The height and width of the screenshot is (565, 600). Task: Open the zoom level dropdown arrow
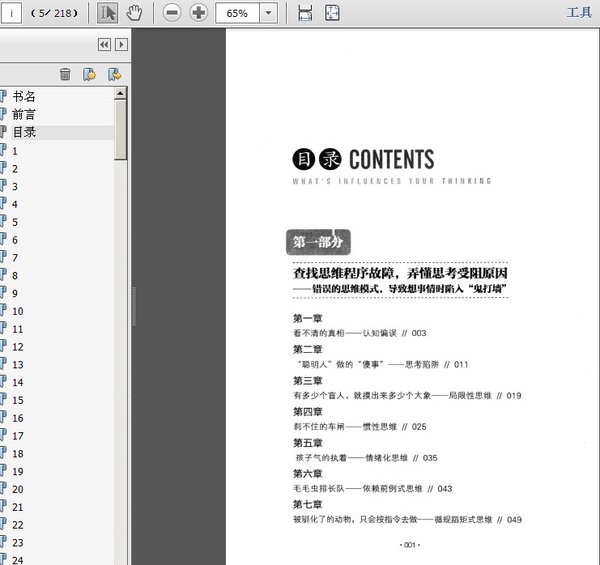click(269, 13)
